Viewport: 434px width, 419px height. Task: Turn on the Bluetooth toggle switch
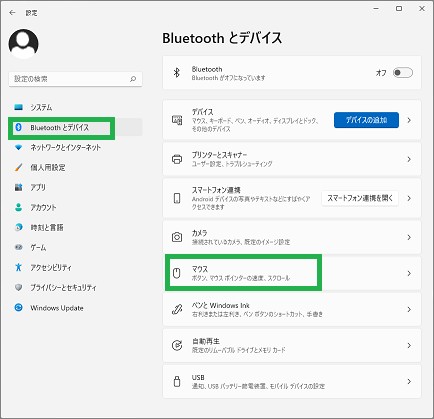click(x=403, y=73)
